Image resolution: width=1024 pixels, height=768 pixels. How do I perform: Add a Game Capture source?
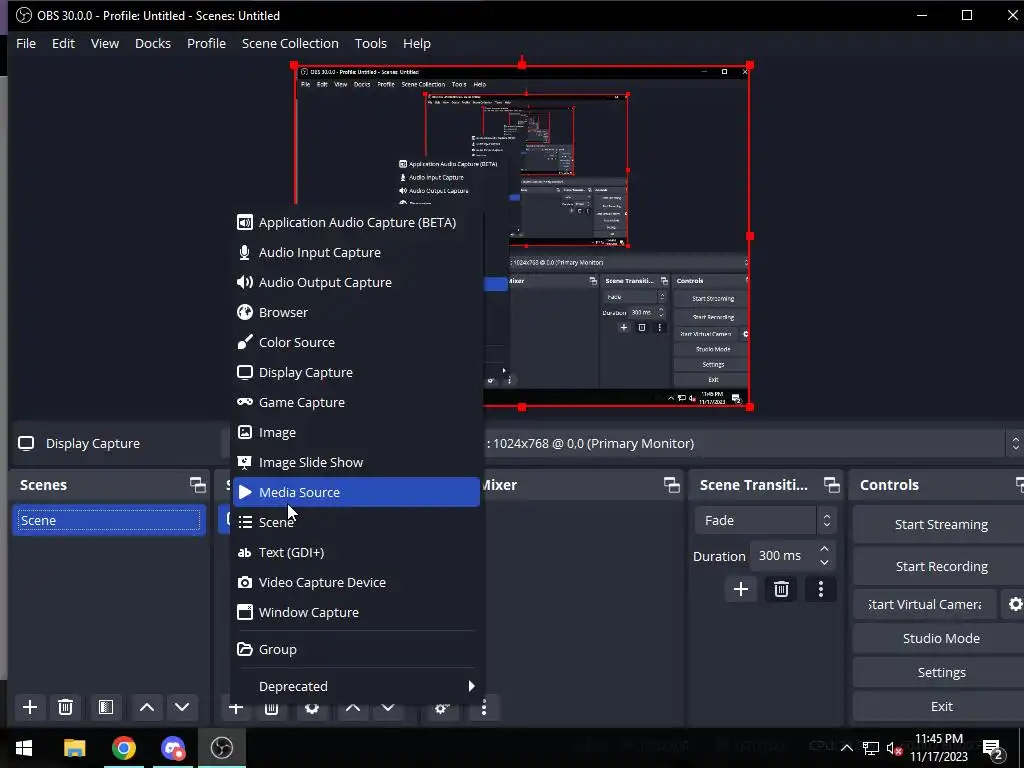357,403
